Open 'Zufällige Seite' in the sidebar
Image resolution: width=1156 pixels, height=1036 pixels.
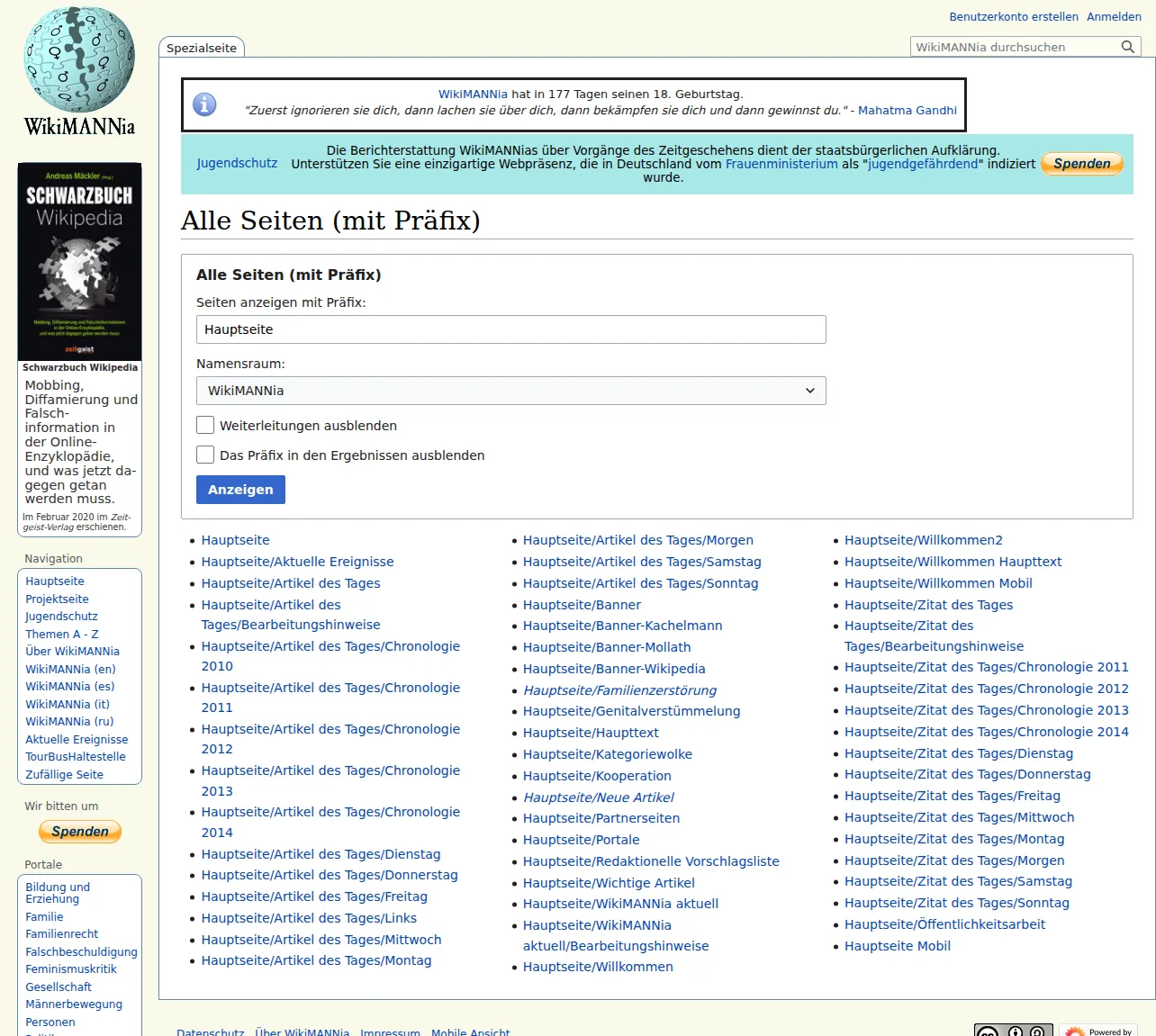pos(64,775)
